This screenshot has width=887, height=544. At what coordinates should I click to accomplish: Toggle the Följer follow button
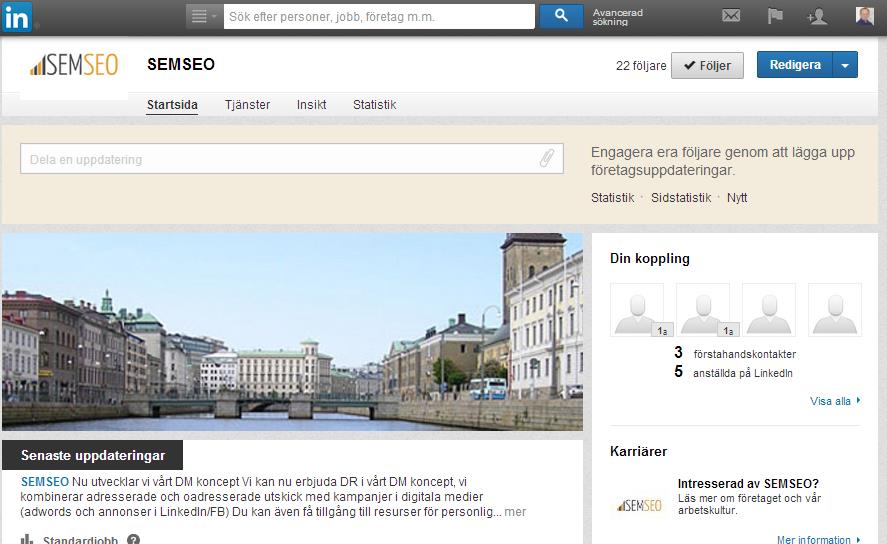coord(707,66)
